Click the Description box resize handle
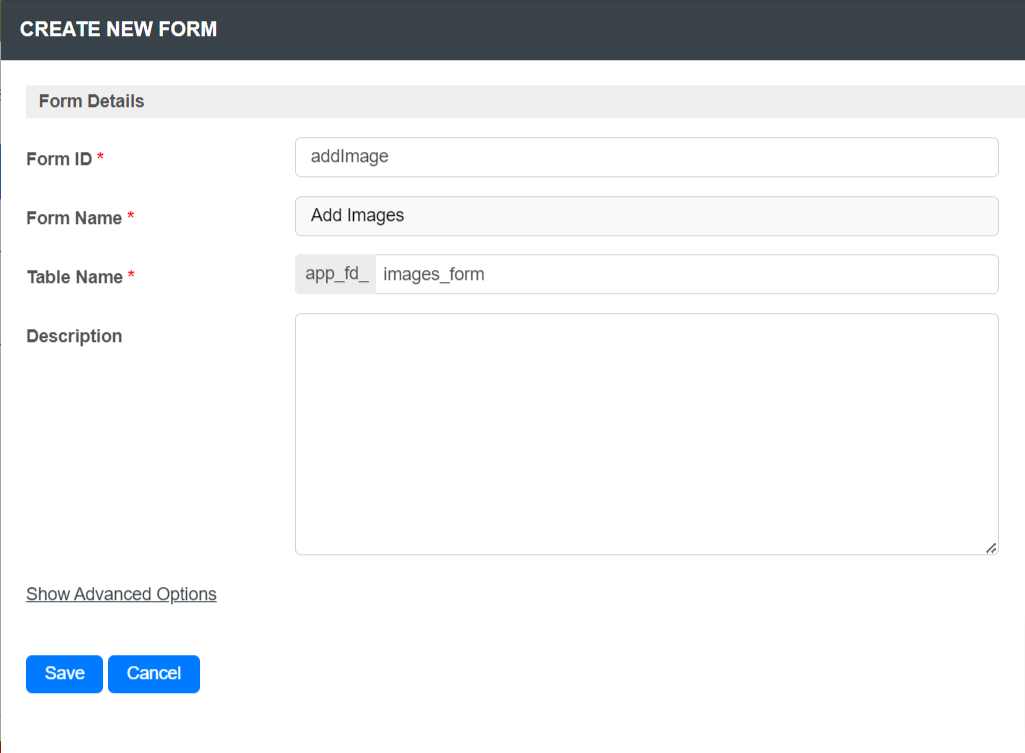The image size is (1025, 753). click(x=991, y=547)
